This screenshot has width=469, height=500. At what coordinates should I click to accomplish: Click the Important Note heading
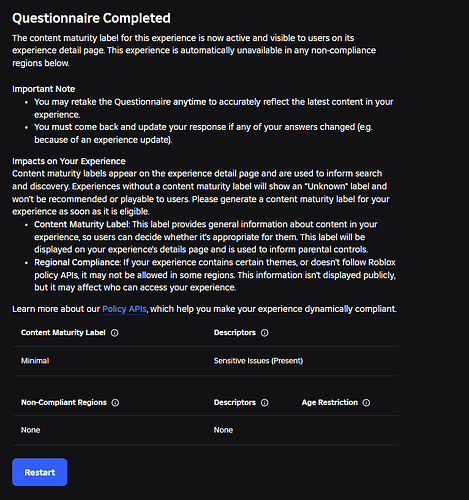point(44,89)
